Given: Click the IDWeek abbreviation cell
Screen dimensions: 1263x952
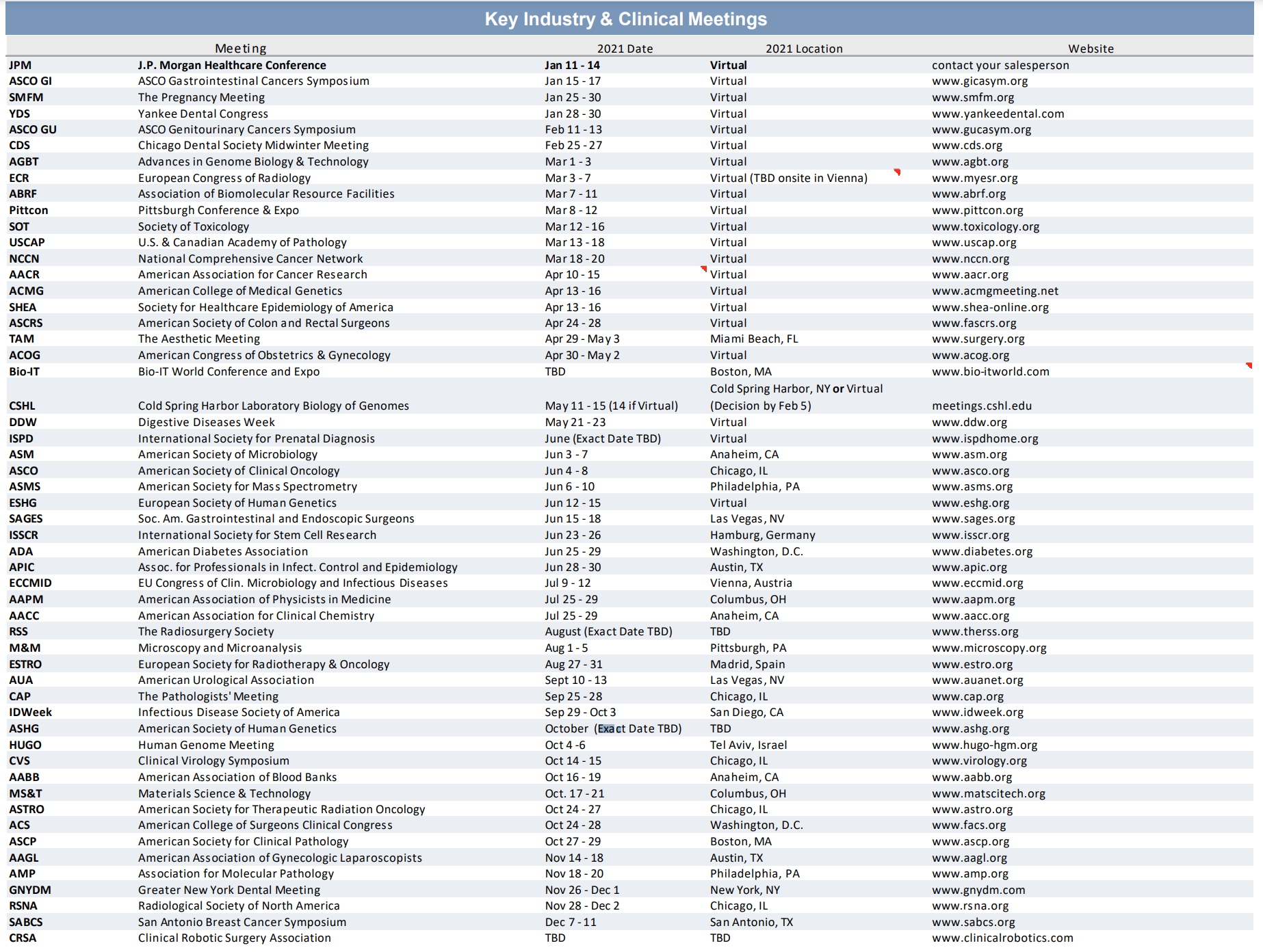Looking at the screenshot, I should (x=30, y=713).
